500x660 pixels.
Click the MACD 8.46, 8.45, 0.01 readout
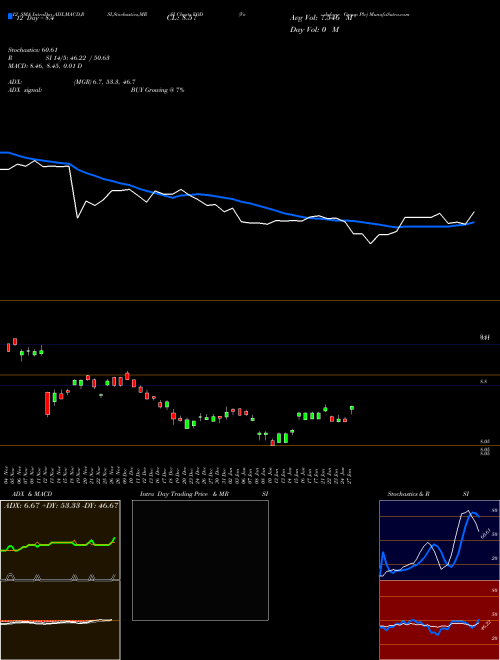pos(45,66)
